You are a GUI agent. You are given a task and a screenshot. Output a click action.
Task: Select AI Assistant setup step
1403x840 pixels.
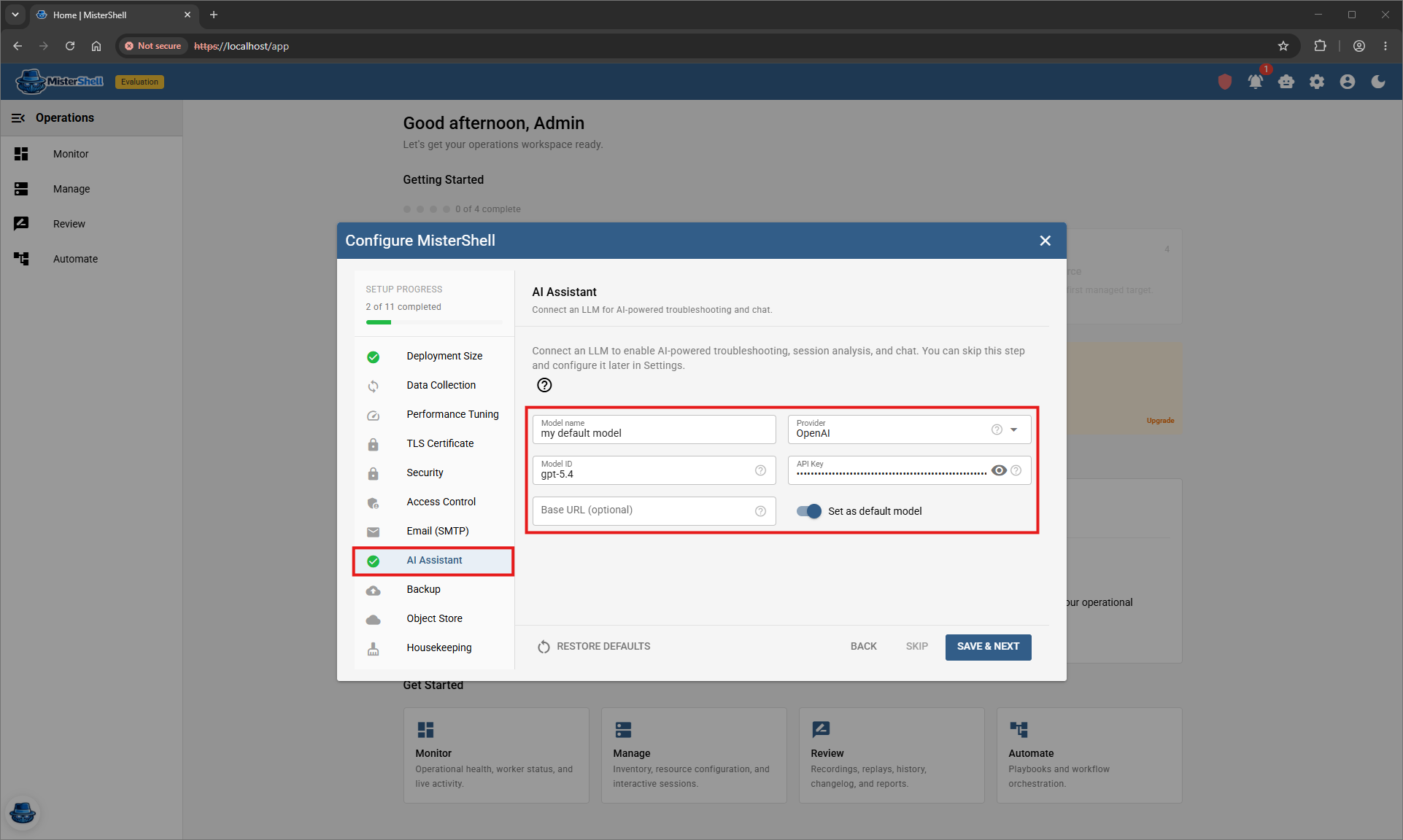[x=434, y=560]
